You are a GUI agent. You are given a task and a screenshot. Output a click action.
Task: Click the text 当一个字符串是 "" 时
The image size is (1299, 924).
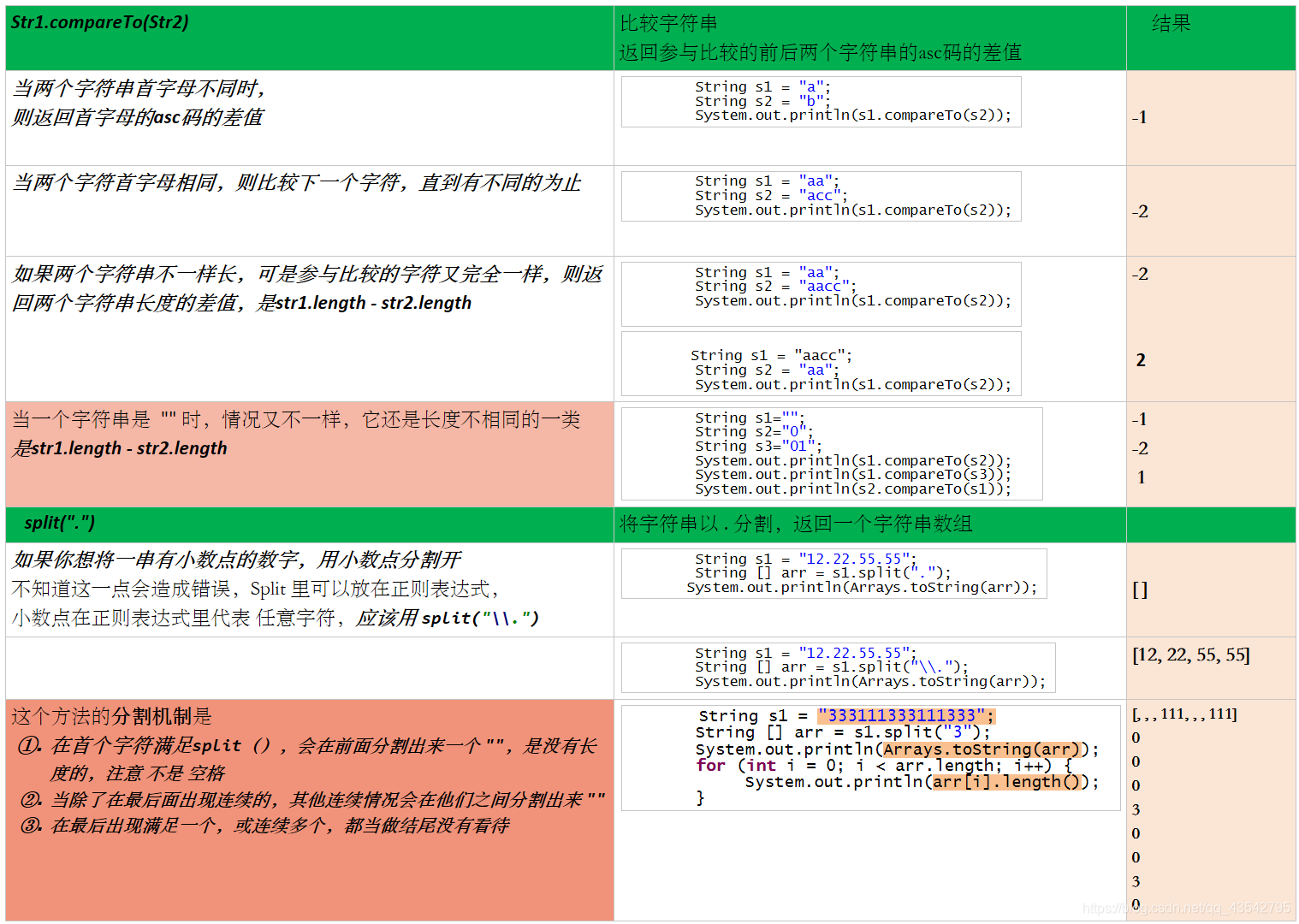[107, 419]
